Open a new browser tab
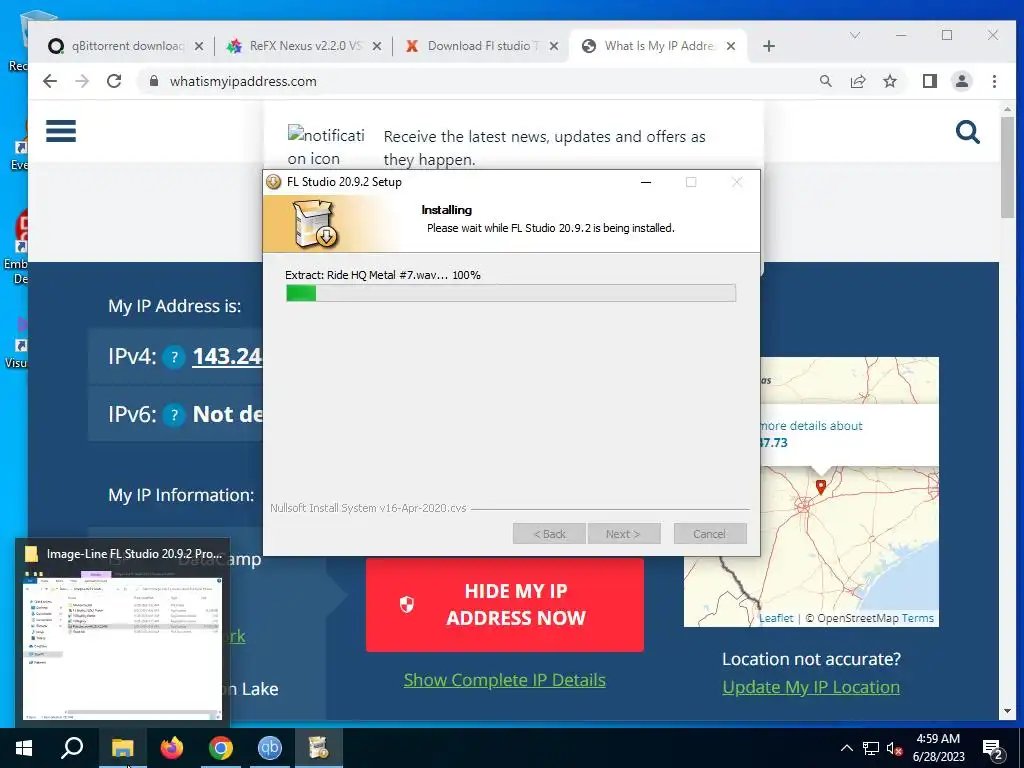 769,46
